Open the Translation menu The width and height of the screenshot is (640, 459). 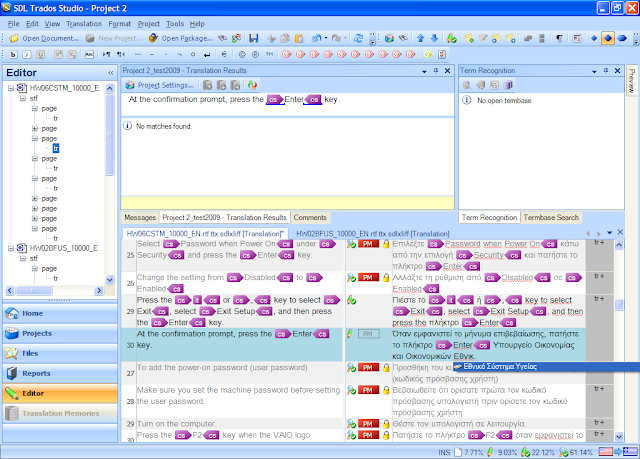coord(84,24)
